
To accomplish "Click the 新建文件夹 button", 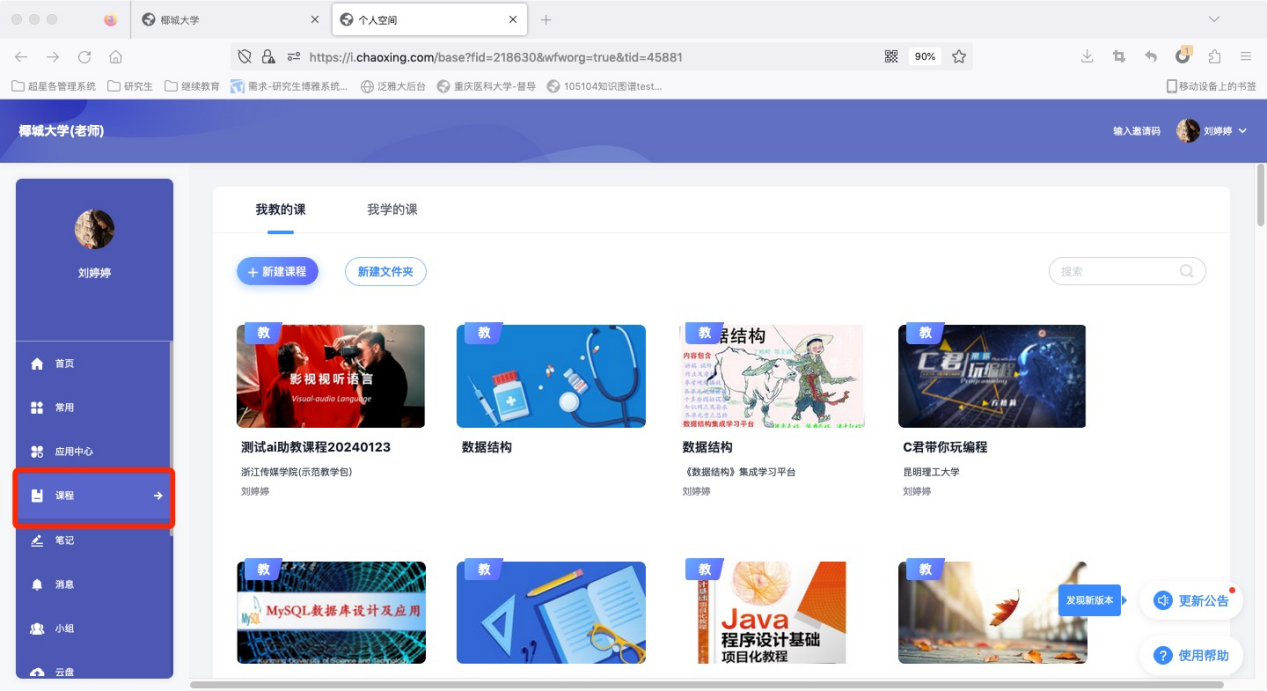I will pyautogui.click(x=385, y=271).
